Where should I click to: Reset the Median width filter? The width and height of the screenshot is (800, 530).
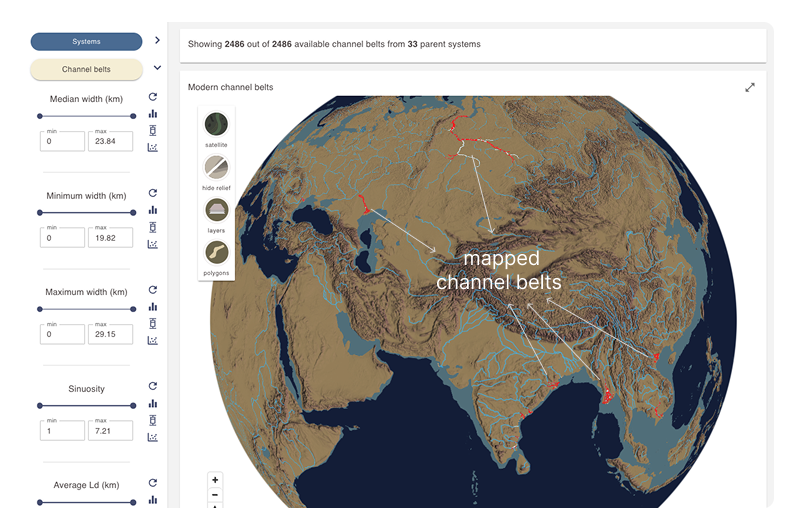[153, 97]
